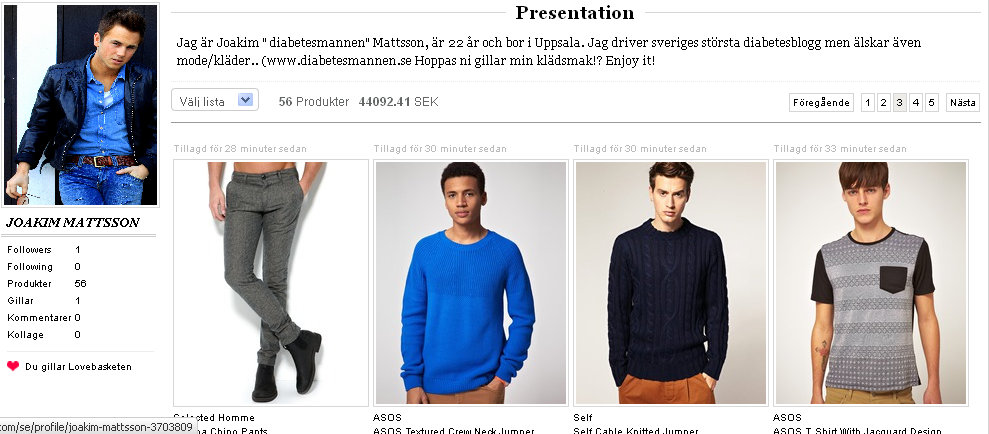Go to the Nästa page

point(963,102)
